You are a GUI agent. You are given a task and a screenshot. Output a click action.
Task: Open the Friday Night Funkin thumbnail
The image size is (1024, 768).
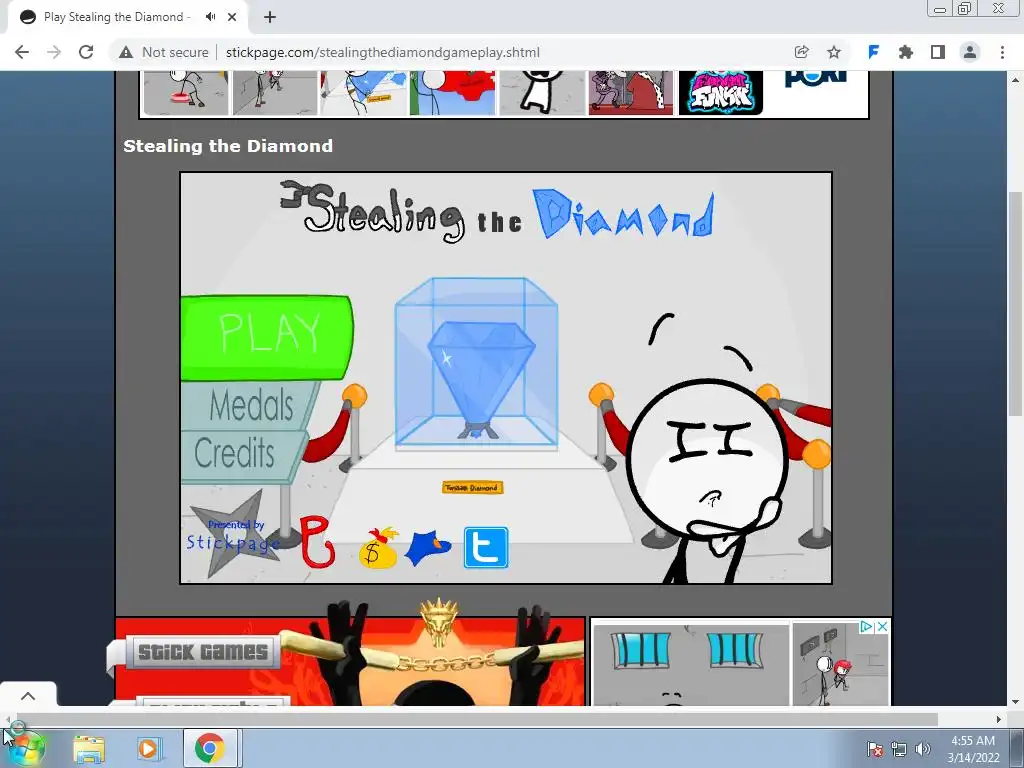pos(720,93)
